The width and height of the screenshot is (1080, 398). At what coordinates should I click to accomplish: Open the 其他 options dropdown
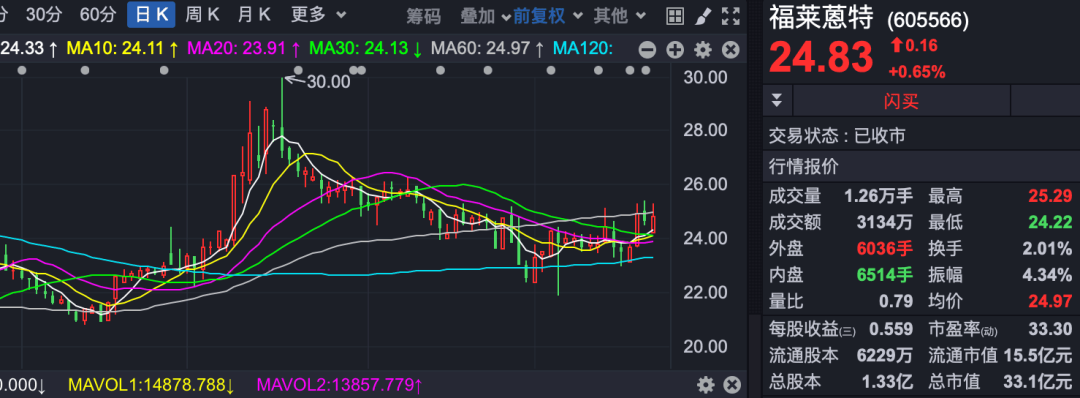(620, 16)
